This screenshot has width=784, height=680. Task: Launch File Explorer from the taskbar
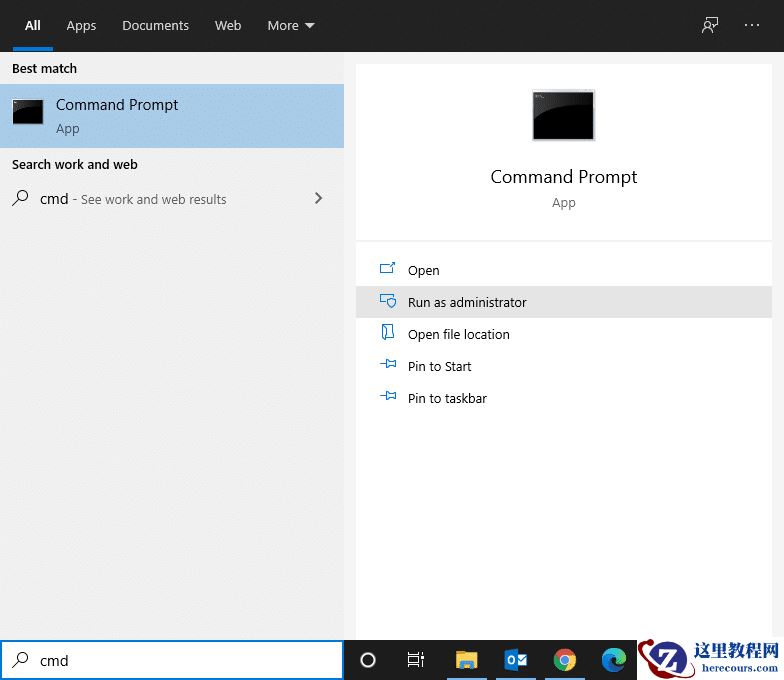click(x=467, y=660)
